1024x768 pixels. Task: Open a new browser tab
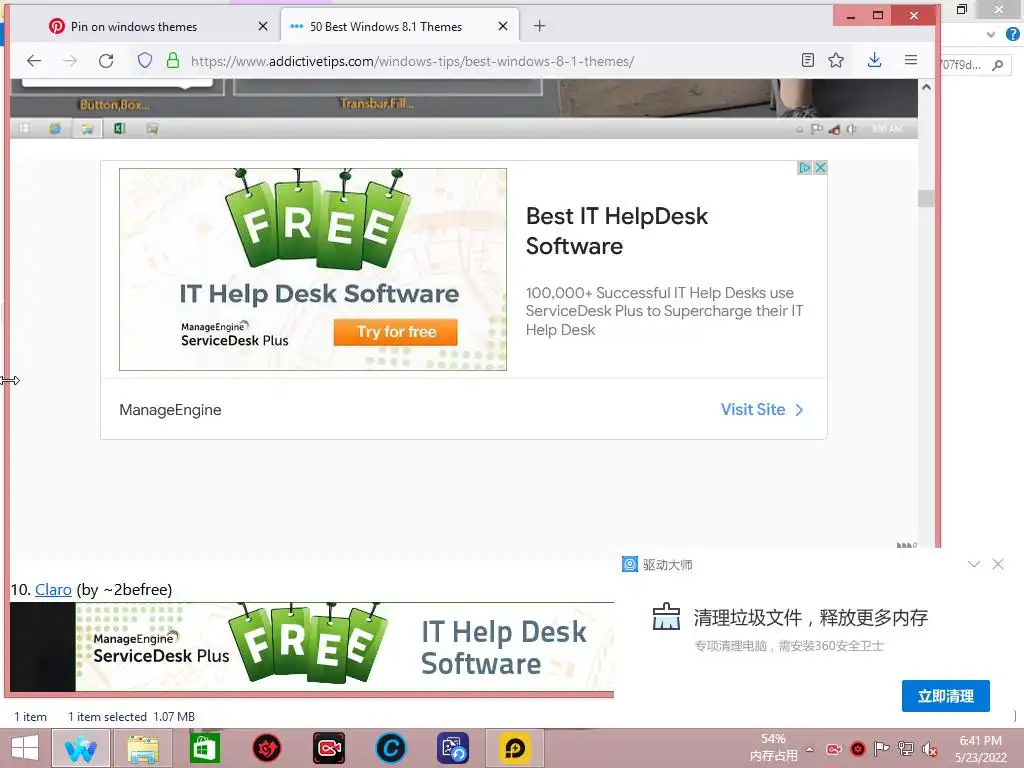pyautogui.click(x=539, y=26)
